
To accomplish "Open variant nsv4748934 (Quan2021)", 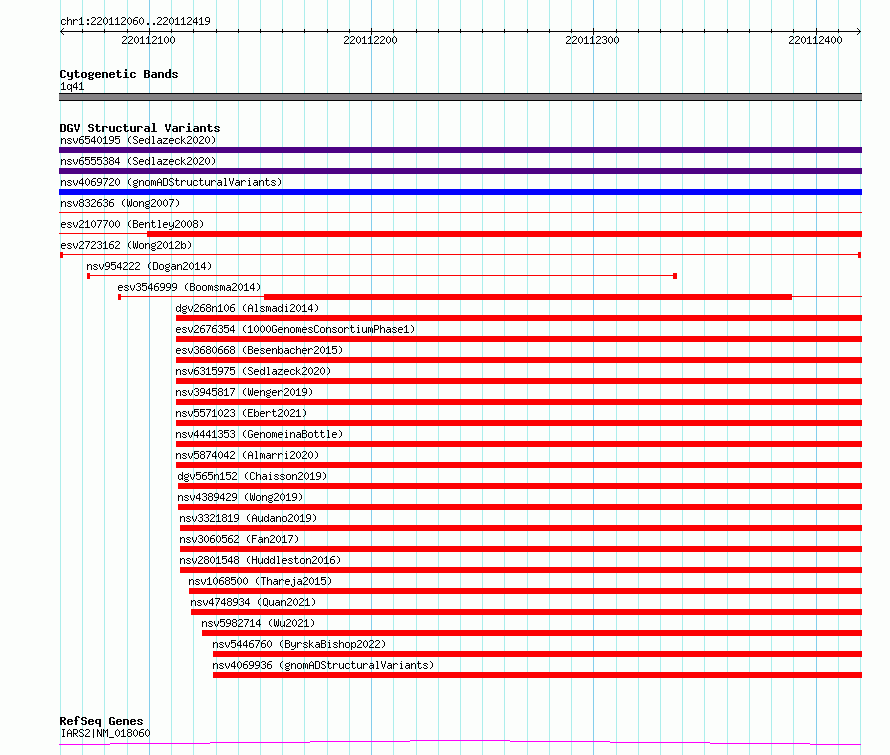I will click(x=253, y=602).
